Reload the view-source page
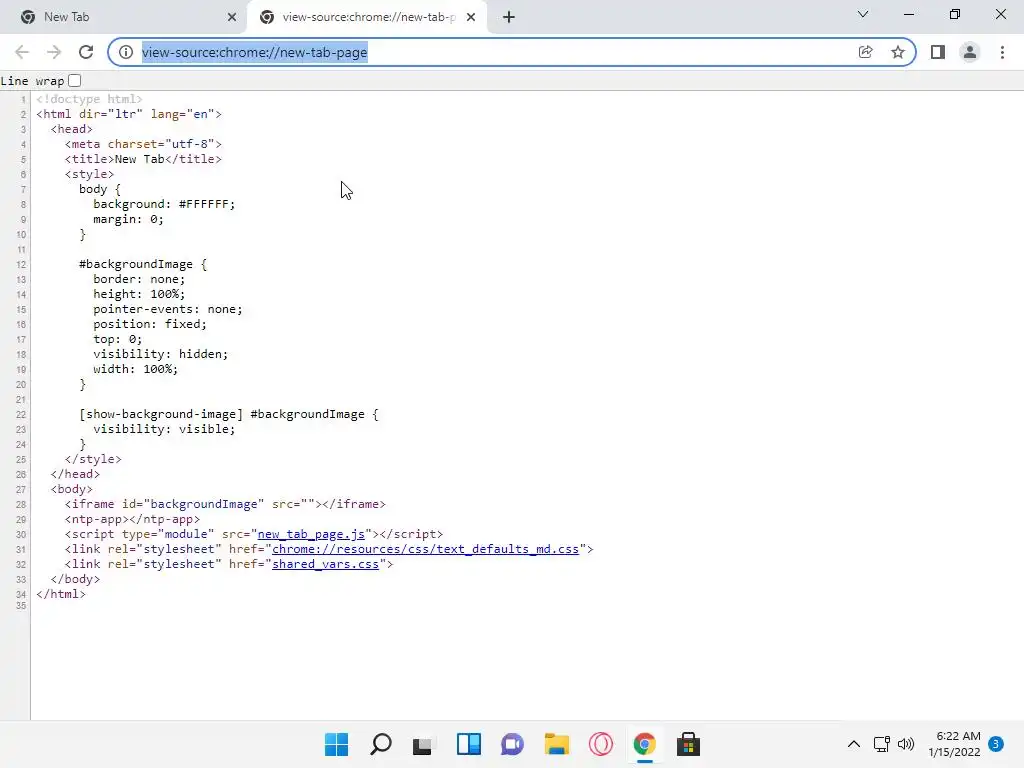 [86, 52]
